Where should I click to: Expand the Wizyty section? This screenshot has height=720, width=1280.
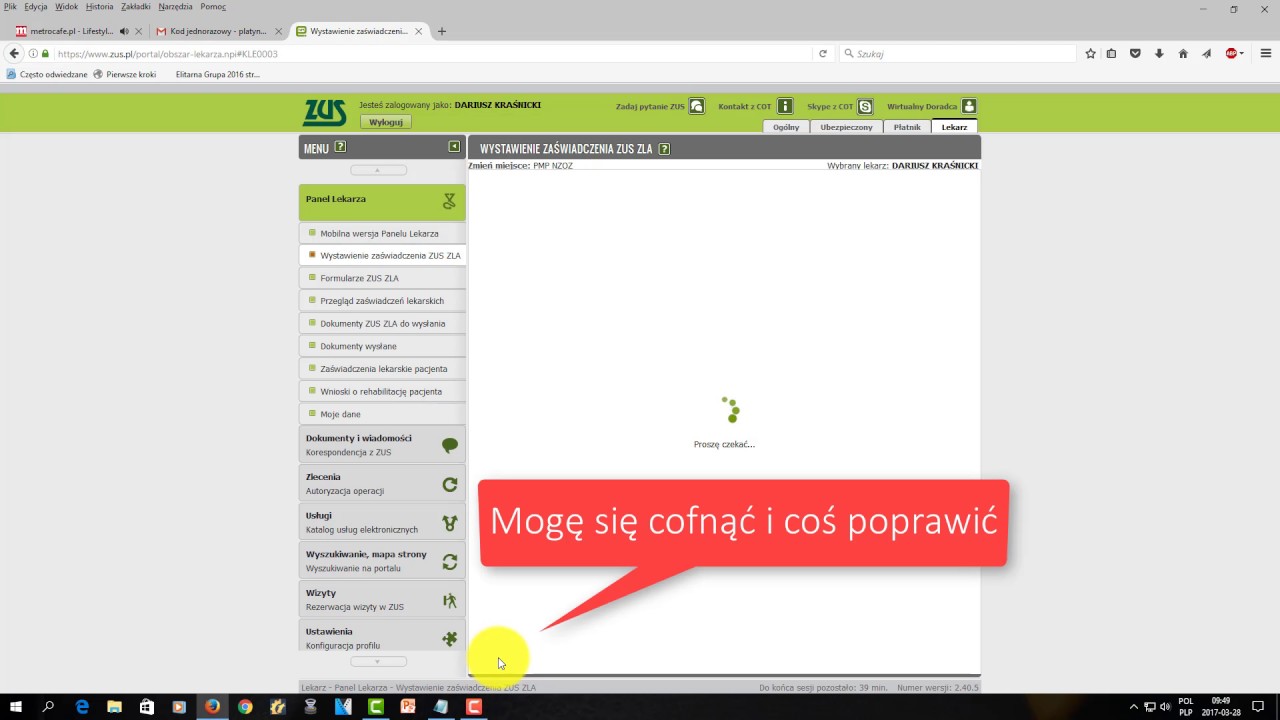[382, 600]
